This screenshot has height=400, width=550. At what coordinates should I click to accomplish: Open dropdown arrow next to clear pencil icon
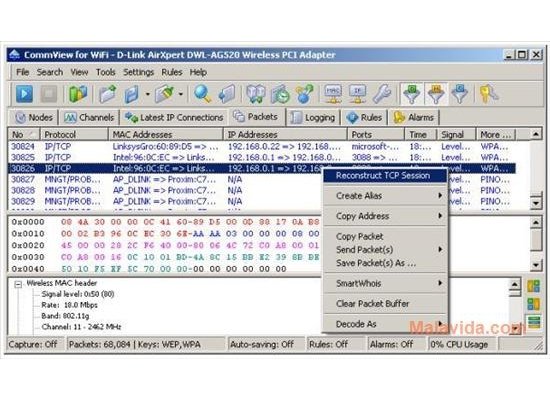click(180, 94)
